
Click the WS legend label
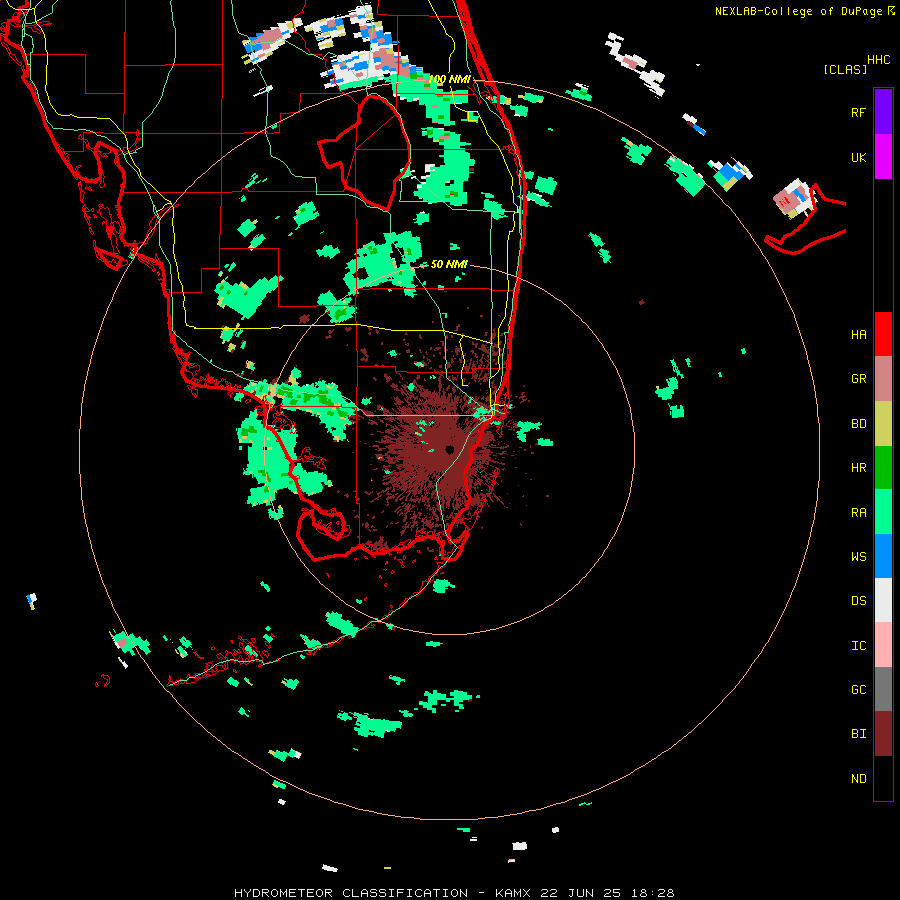pyautogui.click(x=858, y=557)
